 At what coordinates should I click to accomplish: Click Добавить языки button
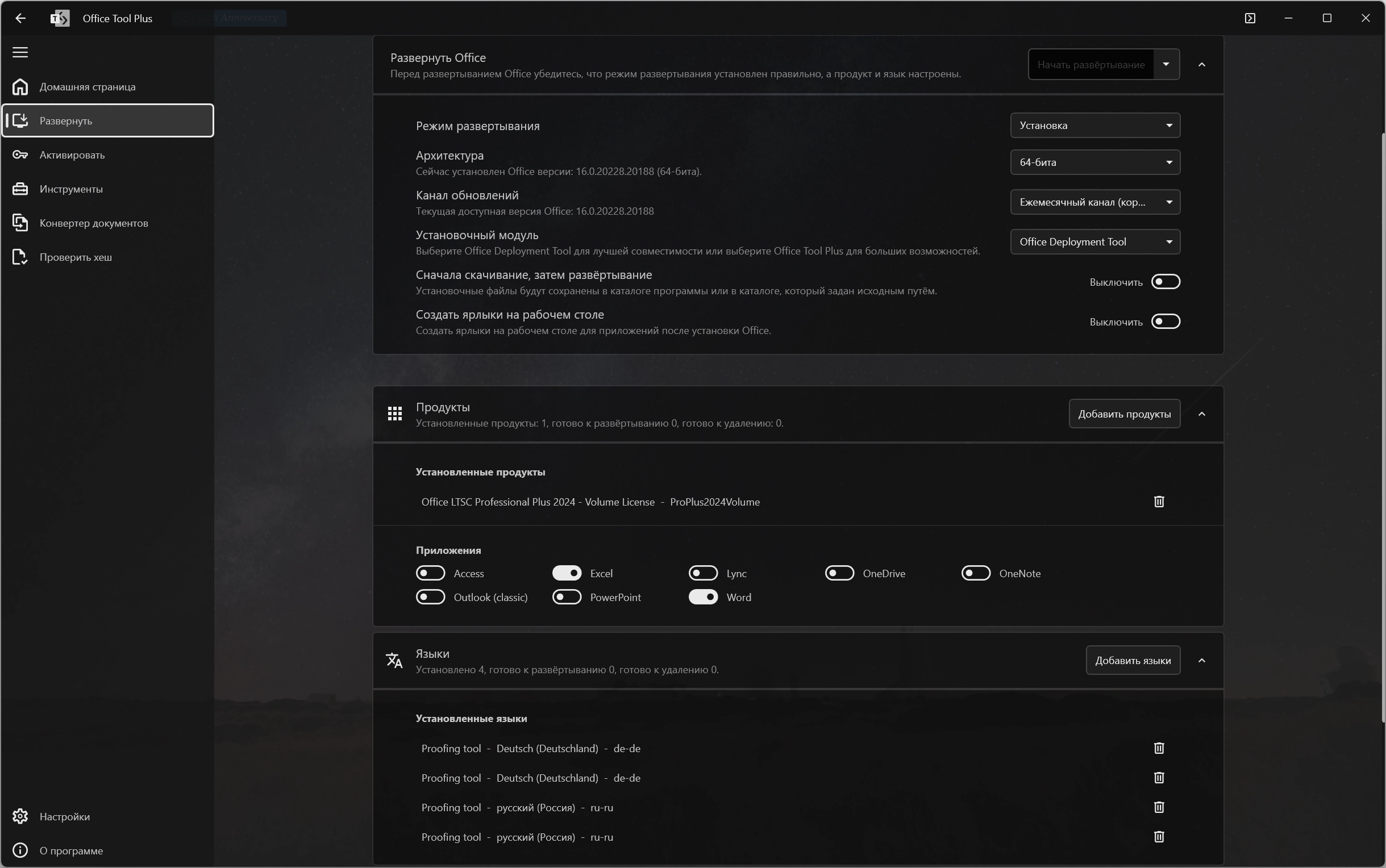[1133, 660]
